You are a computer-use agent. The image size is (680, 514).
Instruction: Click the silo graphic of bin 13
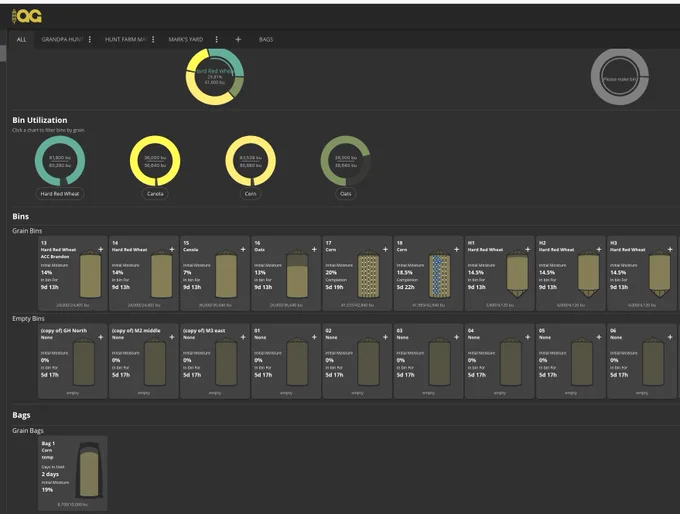tap(91, 275)
